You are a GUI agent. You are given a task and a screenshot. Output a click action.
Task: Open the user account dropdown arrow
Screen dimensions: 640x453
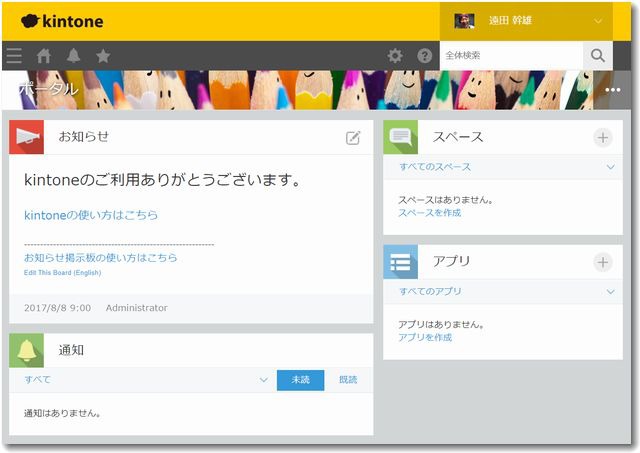click(x=598, y=21)
